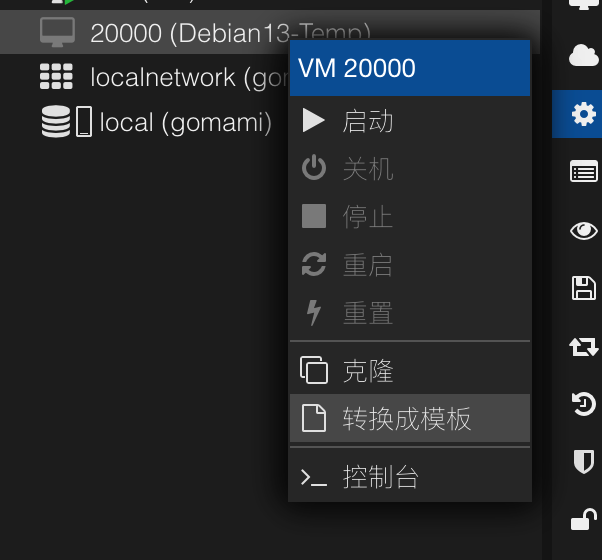Select VM 20000 (Debian13-Temp) in tree
Screen dimensions: 602x560
click(x=180, y=34)
